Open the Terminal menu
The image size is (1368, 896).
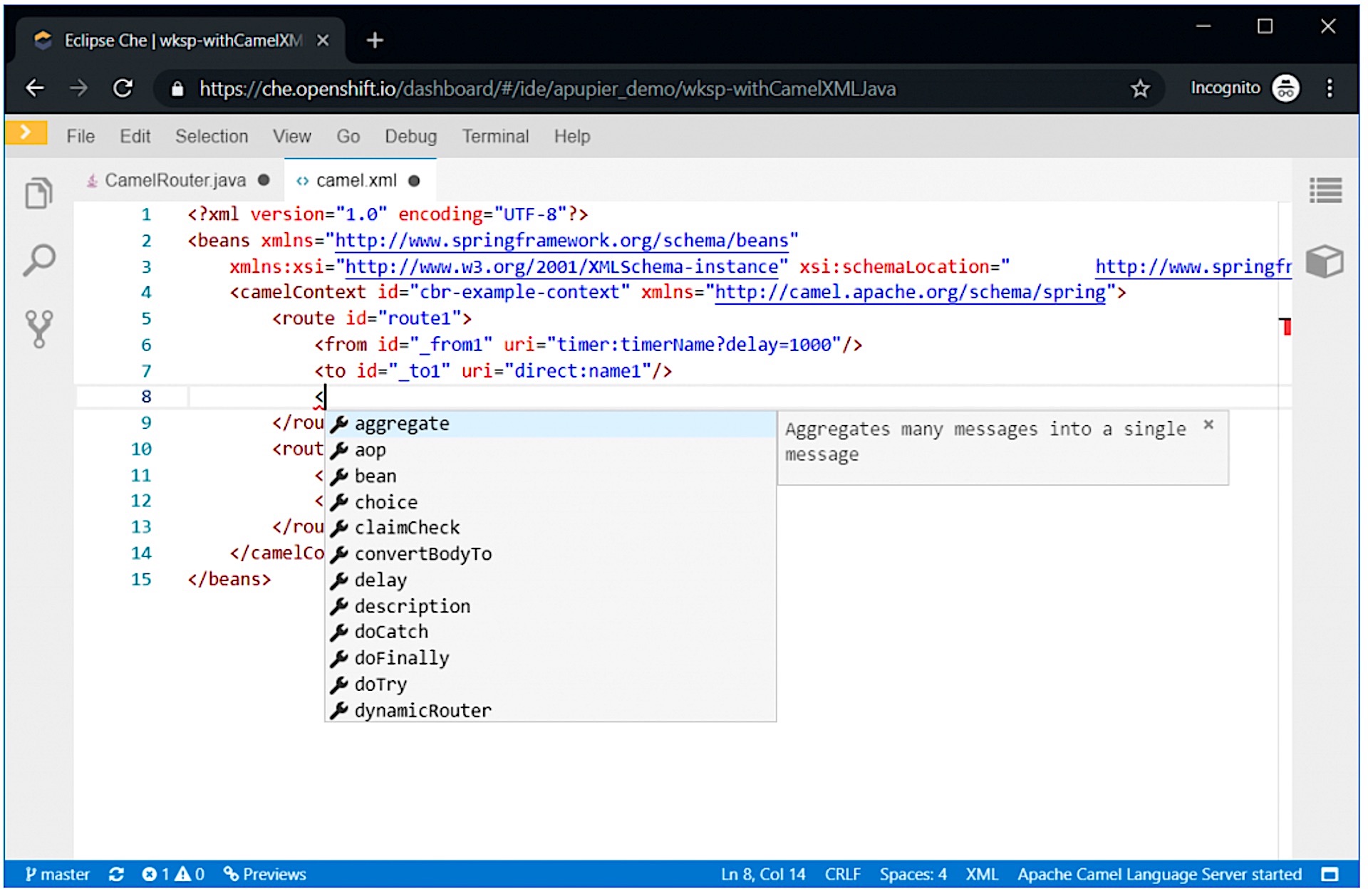point(495,136)
